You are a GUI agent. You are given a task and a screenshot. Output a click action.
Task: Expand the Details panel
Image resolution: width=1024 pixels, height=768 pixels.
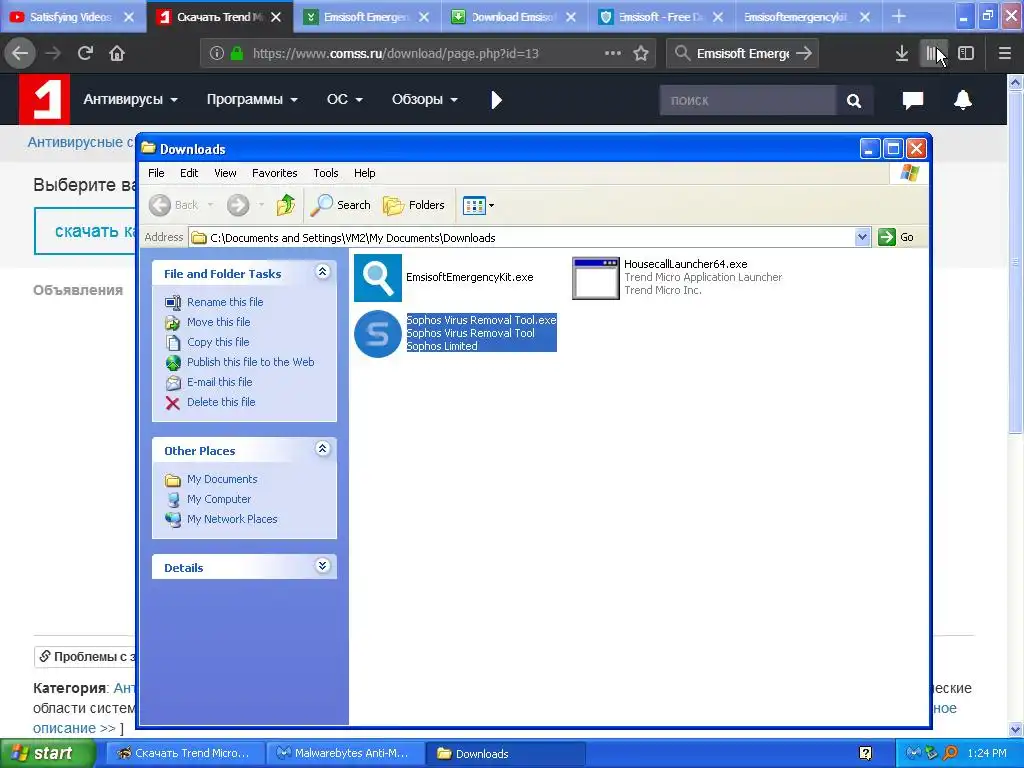click(x=323, y=566)
